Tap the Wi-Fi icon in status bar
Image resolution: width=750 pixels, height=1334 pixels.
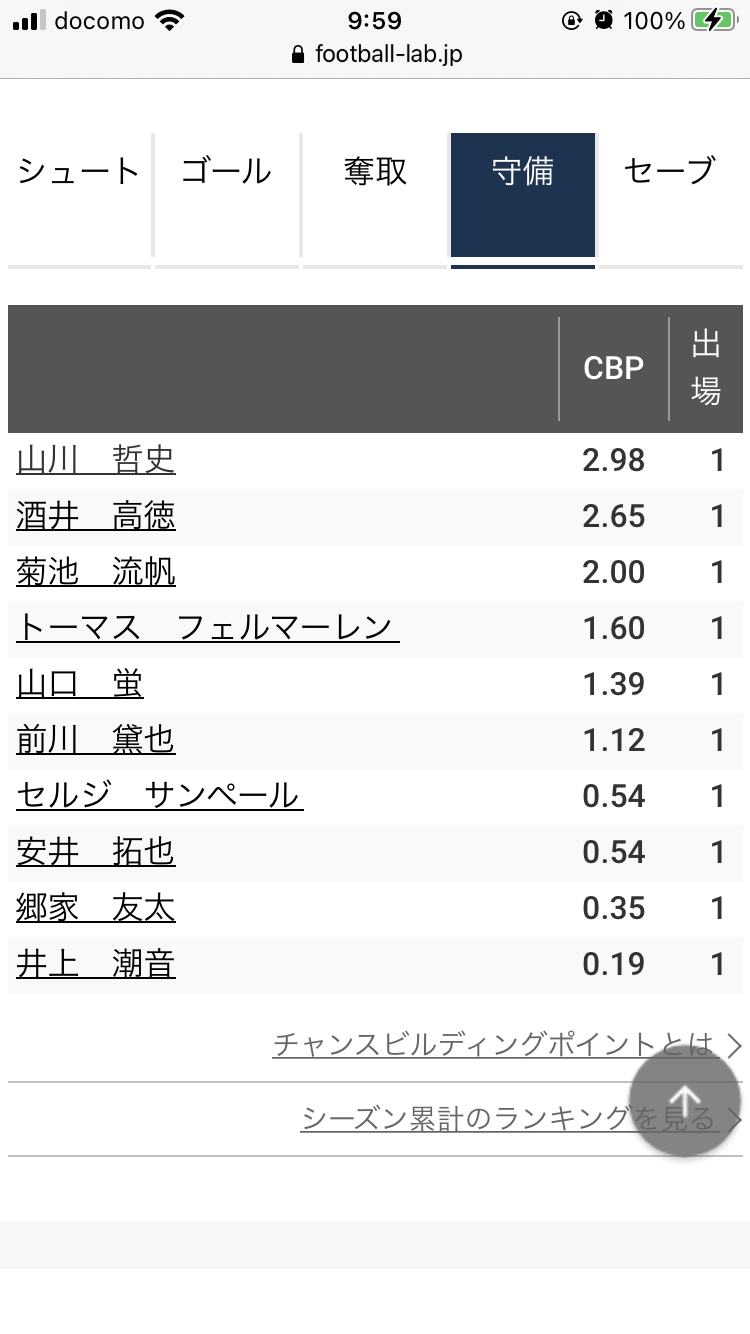[172, 21]
